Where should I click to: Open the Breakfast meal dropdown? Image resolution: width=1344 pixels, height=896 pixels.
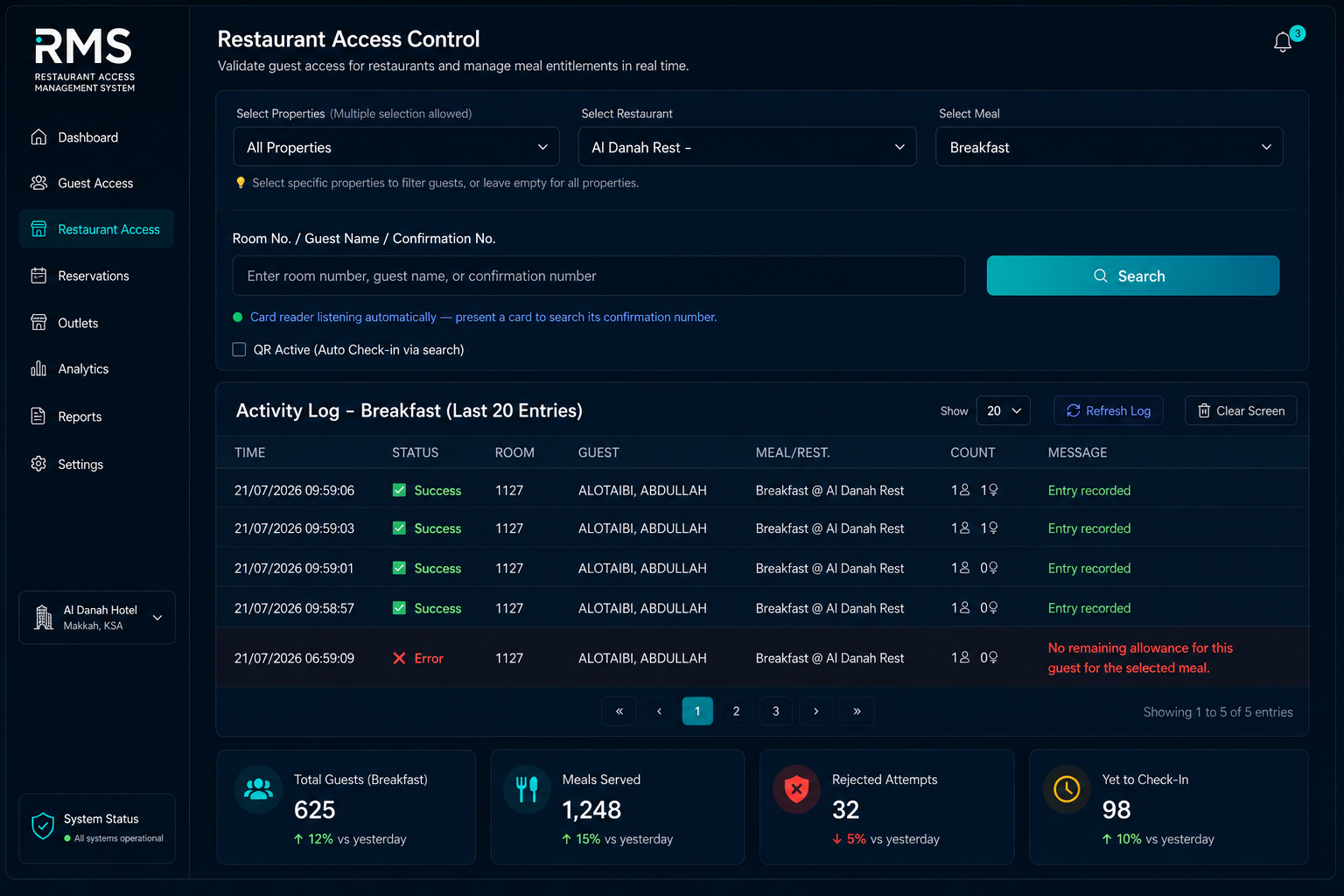(x=1109, y=147)
